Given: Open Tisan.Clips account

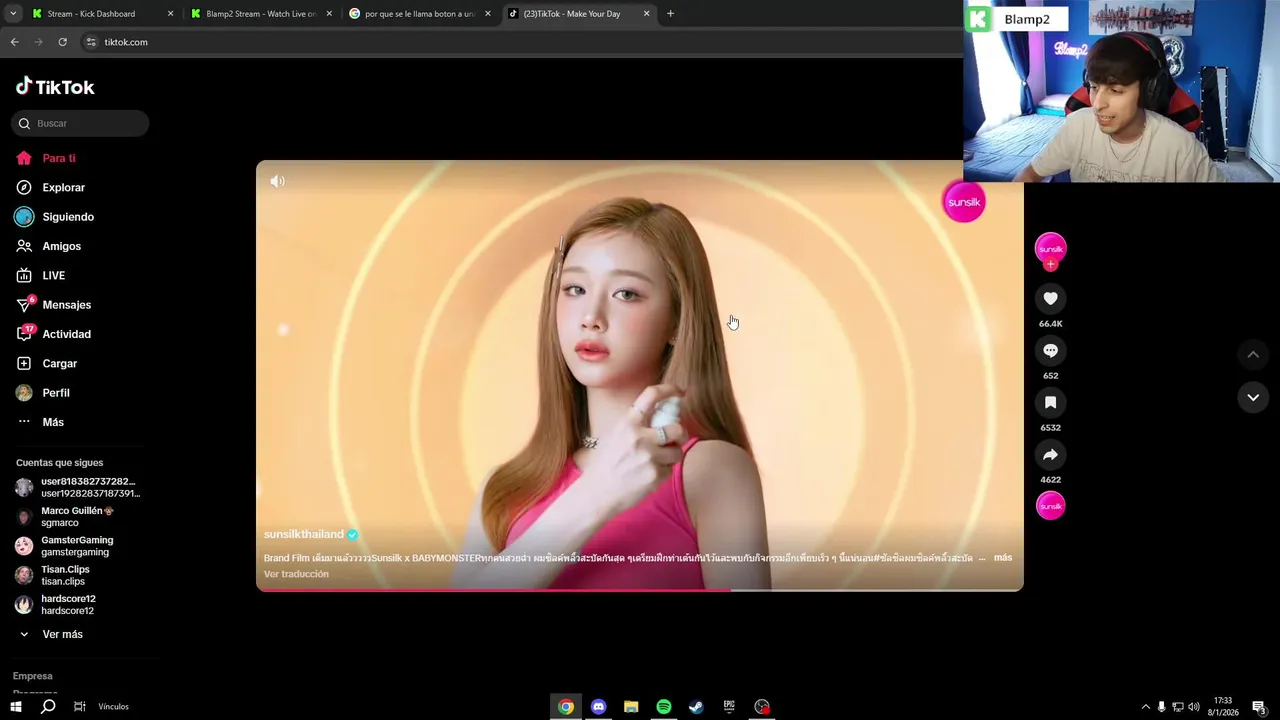Looking at the screenshot, I should coord(52,575).
